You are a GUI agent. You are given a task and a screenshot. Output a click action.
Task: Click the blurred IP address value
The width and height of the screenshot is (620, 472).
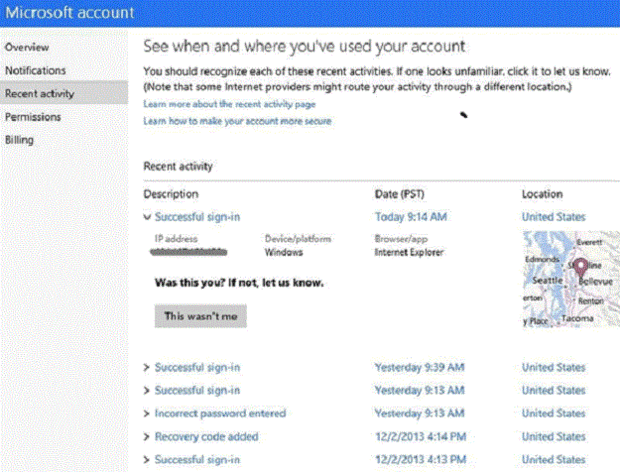[189, 252]
